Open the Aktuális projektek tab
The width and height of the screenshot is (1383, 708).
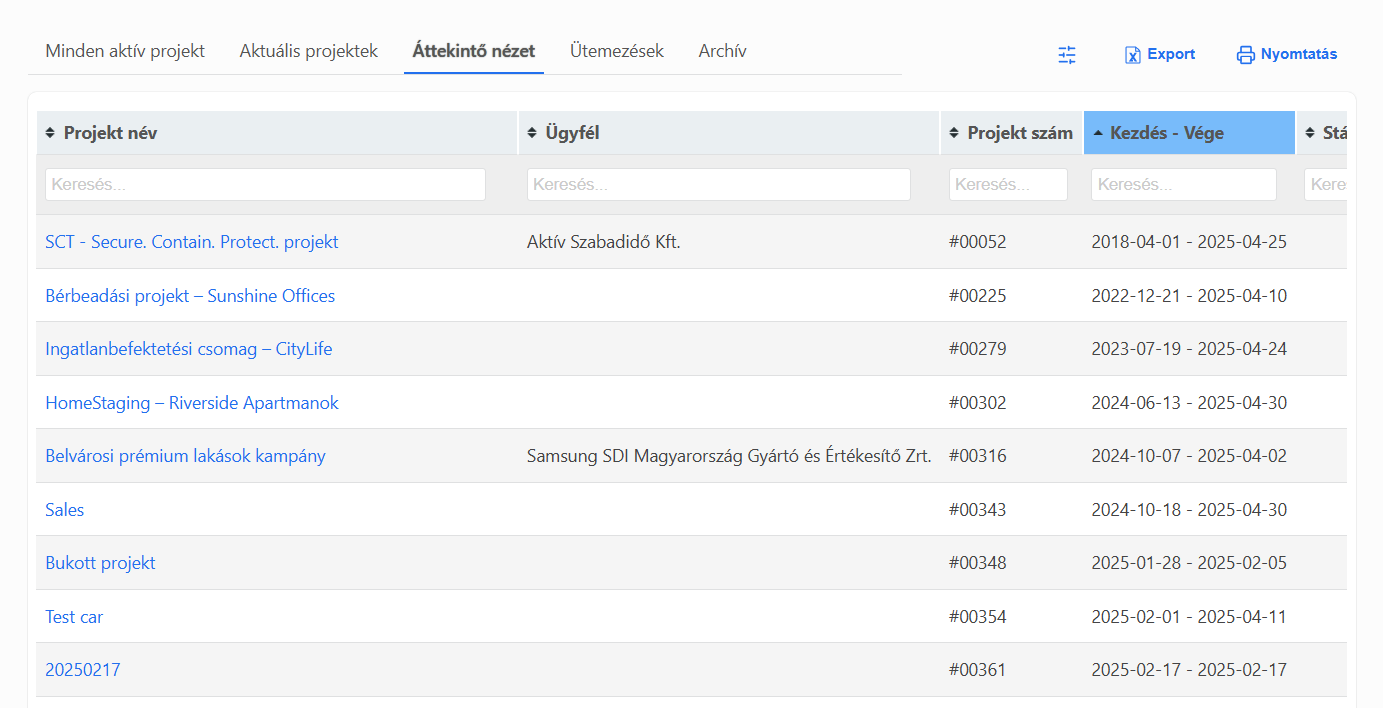click(x=308, y=51)
